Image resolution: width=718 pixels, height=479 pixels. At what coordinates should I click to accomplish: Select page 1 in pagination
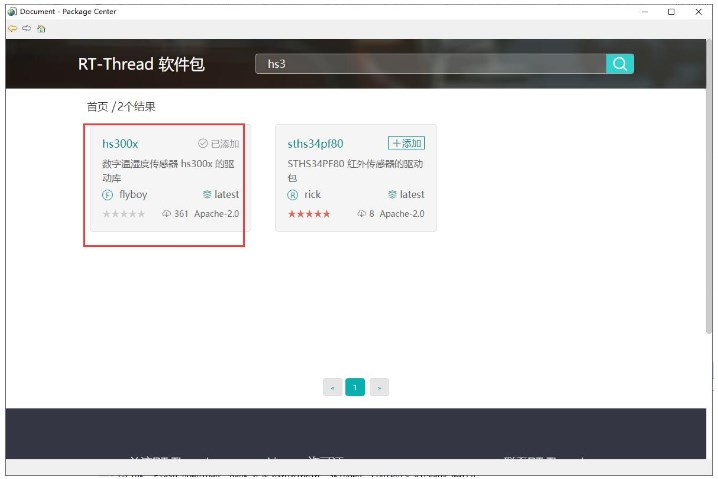click(x=355, y=387)
